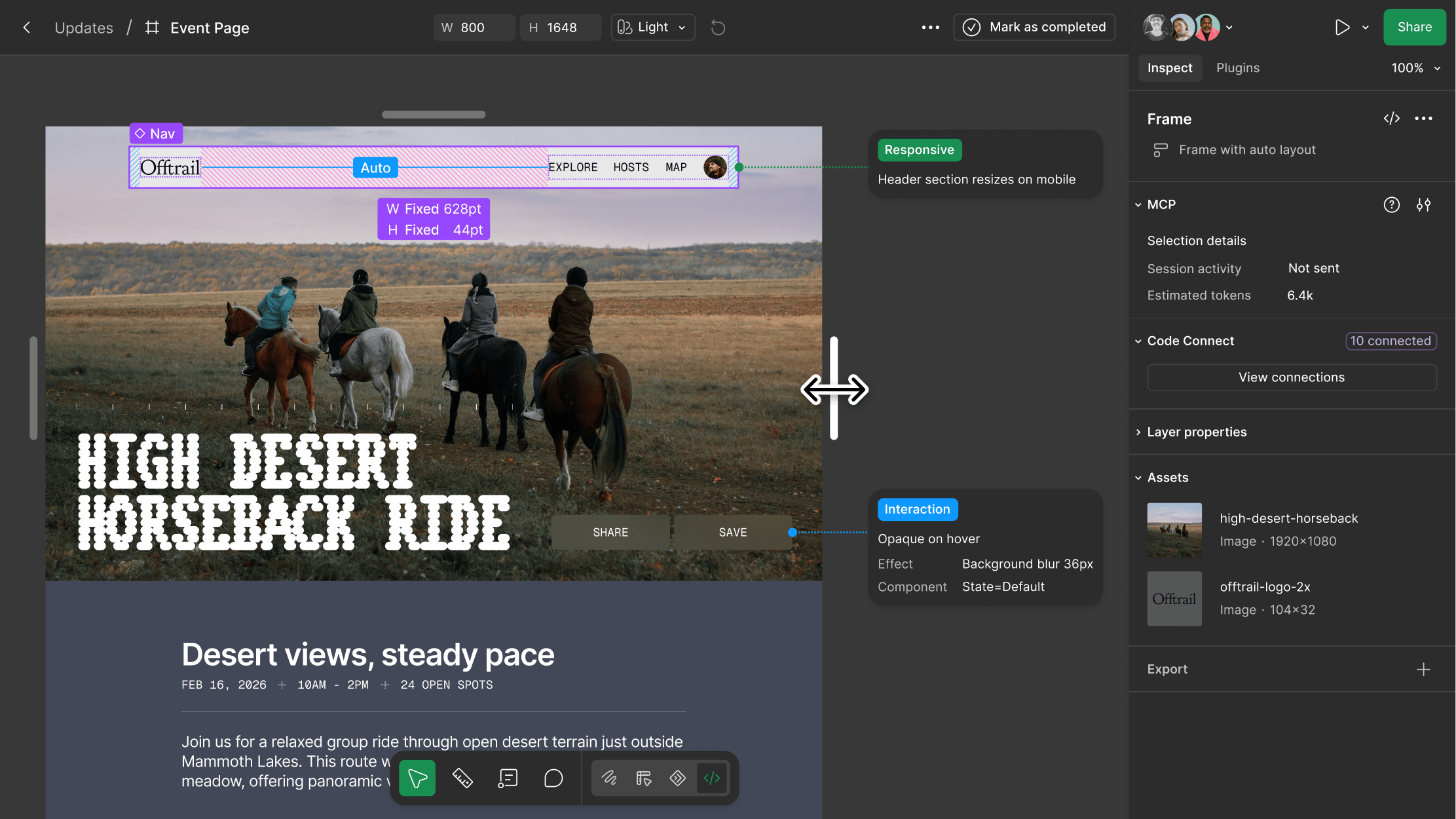Click the Auto spacing badge in nav
The height and width of the screenshot is (819, 1456).
tap(375, 168)
